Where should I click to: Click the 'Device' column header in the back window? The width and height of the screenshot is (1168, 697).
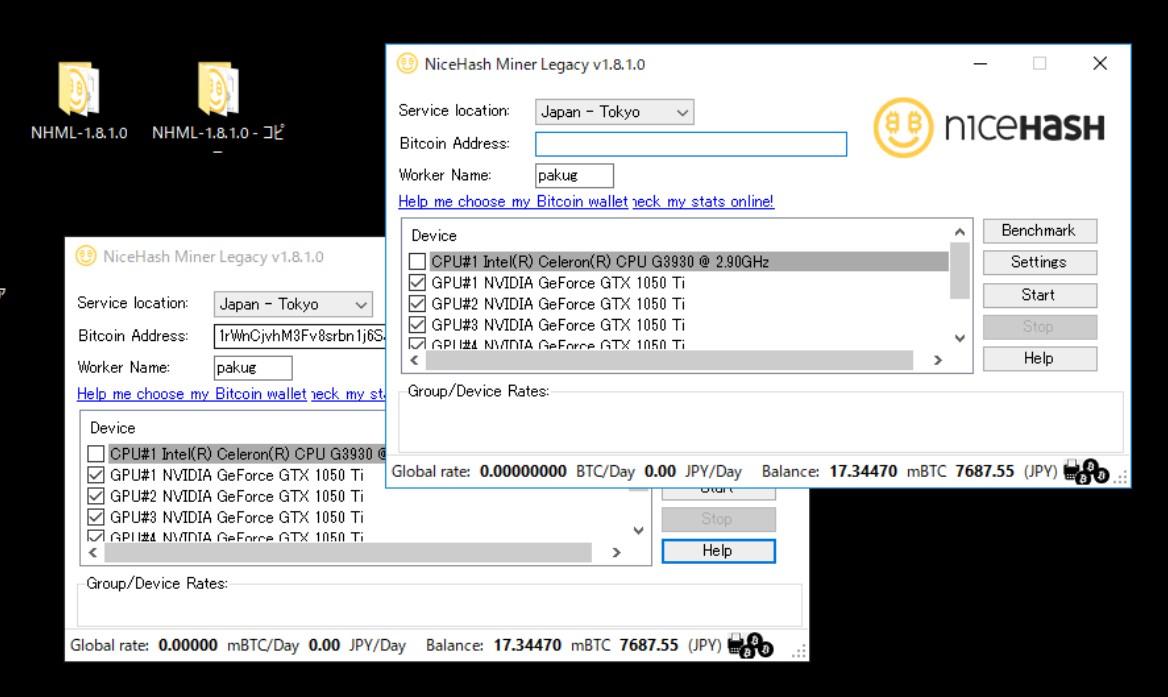(112, 428)
